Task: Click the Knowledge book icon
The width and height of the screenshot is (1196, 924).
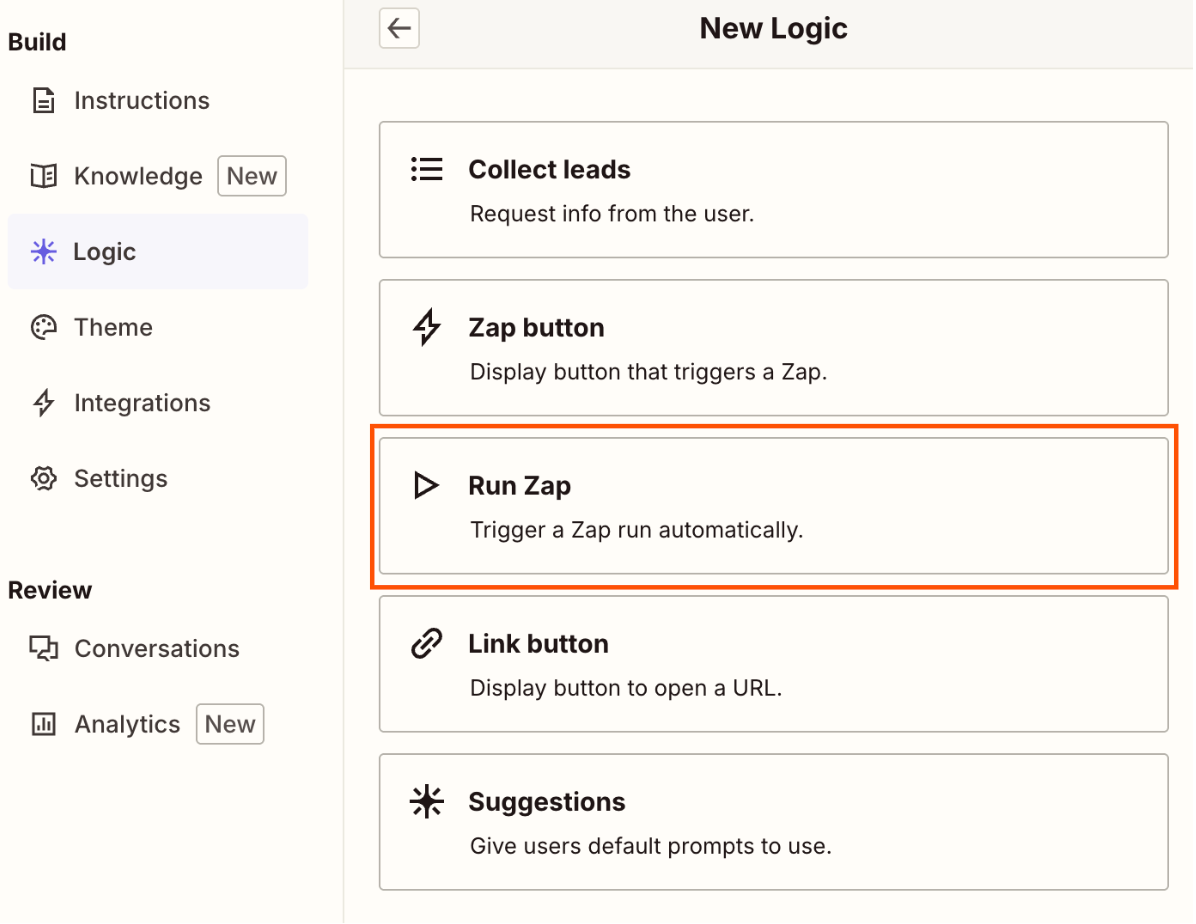Action: [43, 177]
